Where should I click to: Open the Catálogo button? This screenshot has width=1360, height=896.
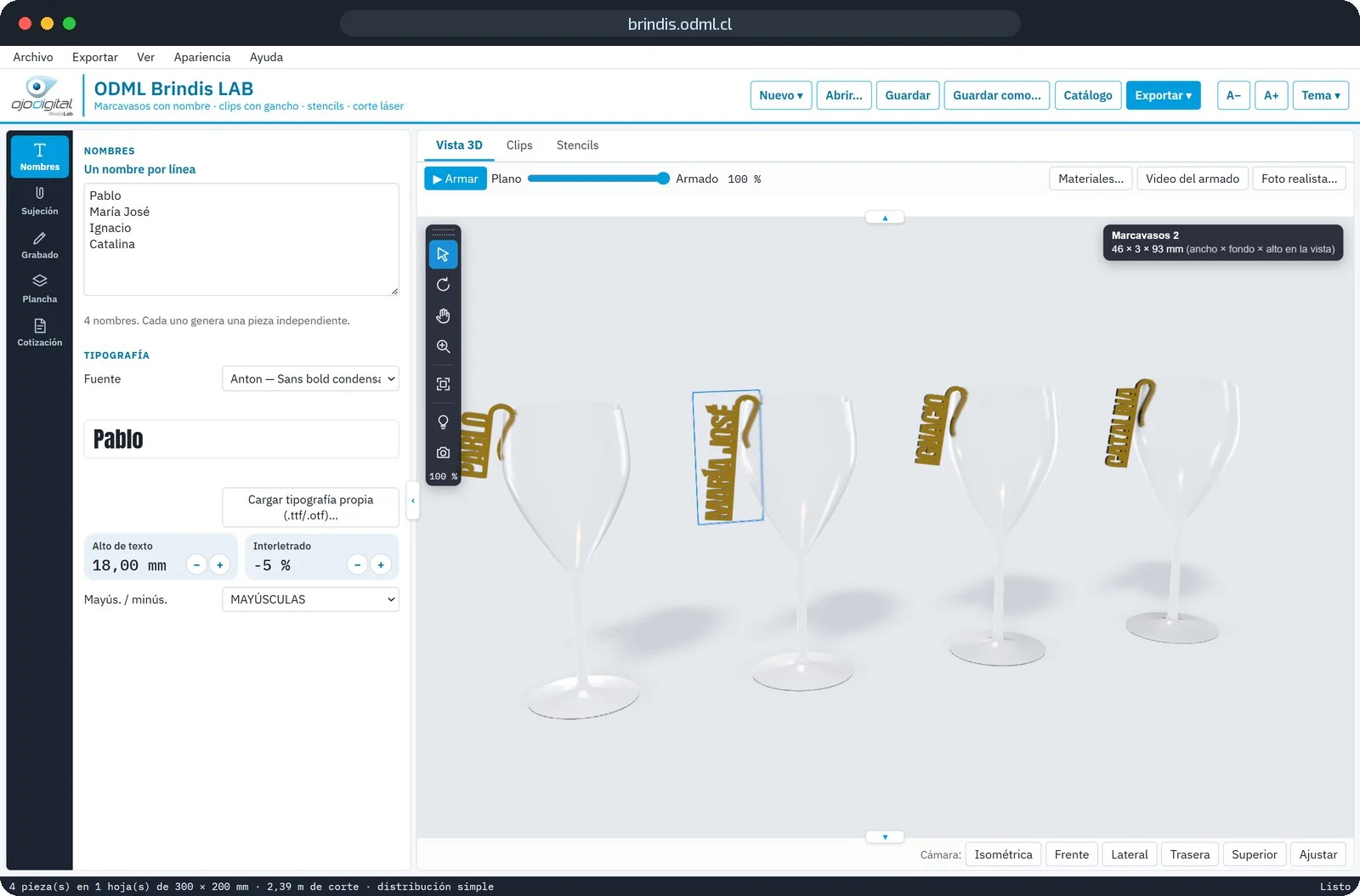[x=1088, y=95]
